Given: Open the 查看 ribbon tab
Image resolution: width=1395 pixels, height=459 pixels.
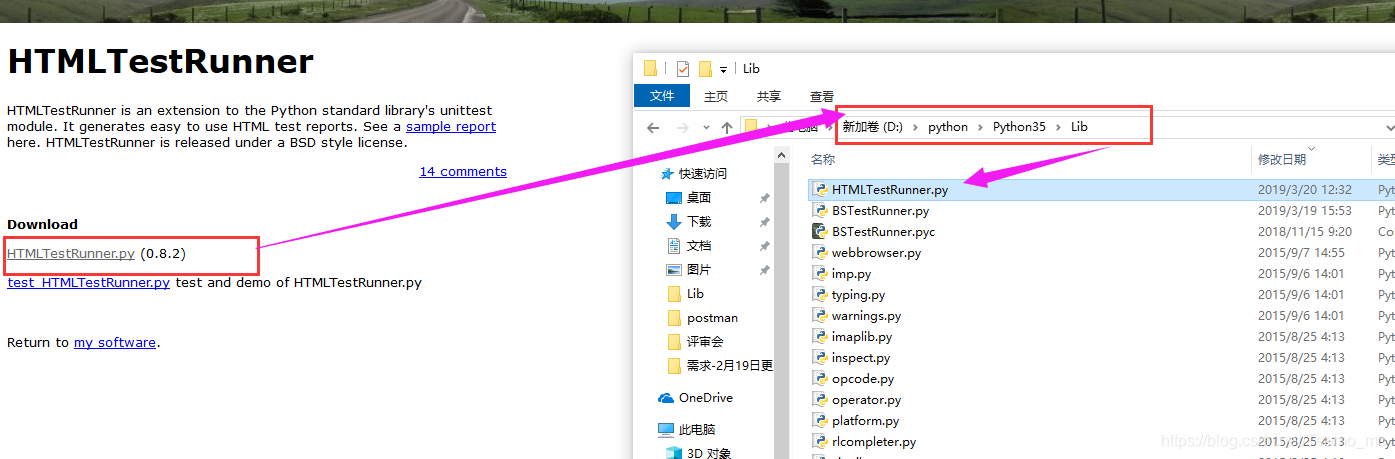Looking at the screenshot, I should 822,96.
